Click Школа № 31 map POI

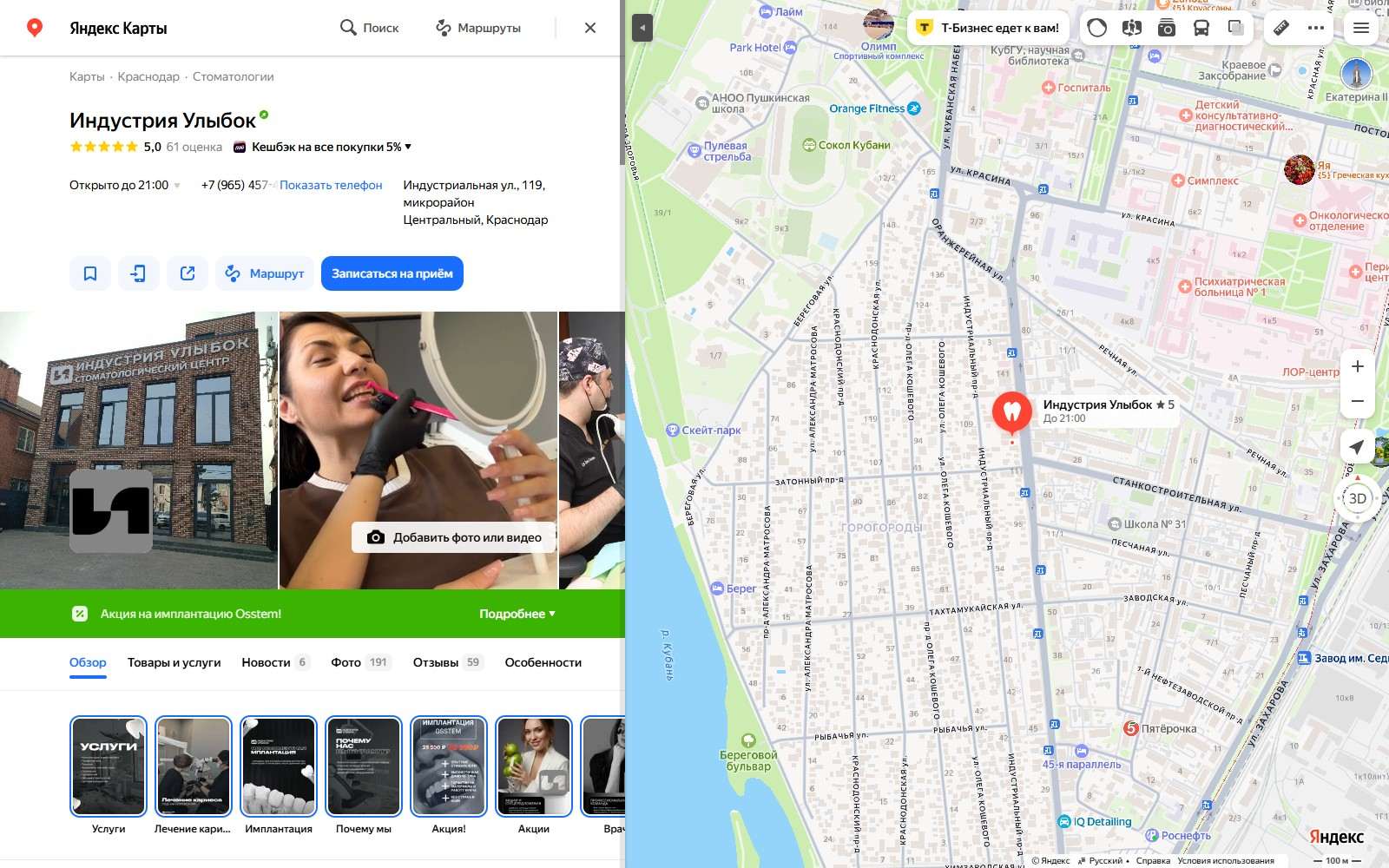(1147, 524)
